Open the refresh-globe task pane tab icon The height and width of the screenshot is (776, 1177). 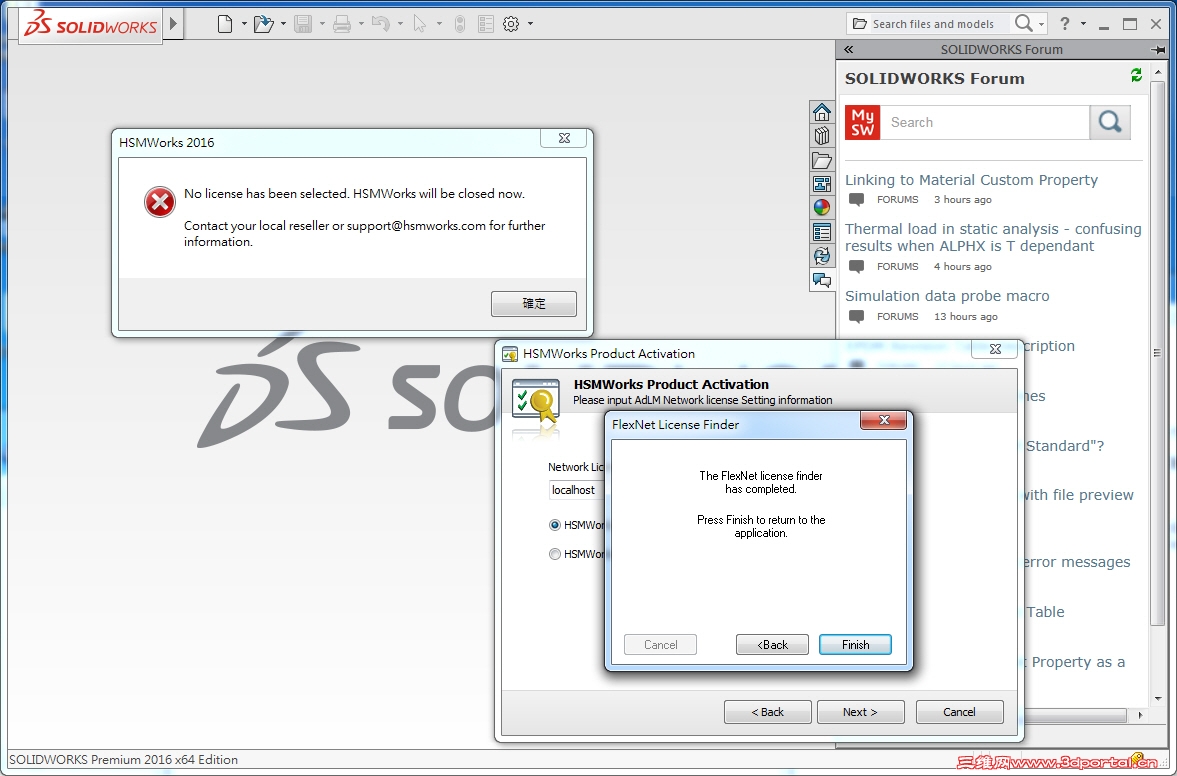pos(822,256)
